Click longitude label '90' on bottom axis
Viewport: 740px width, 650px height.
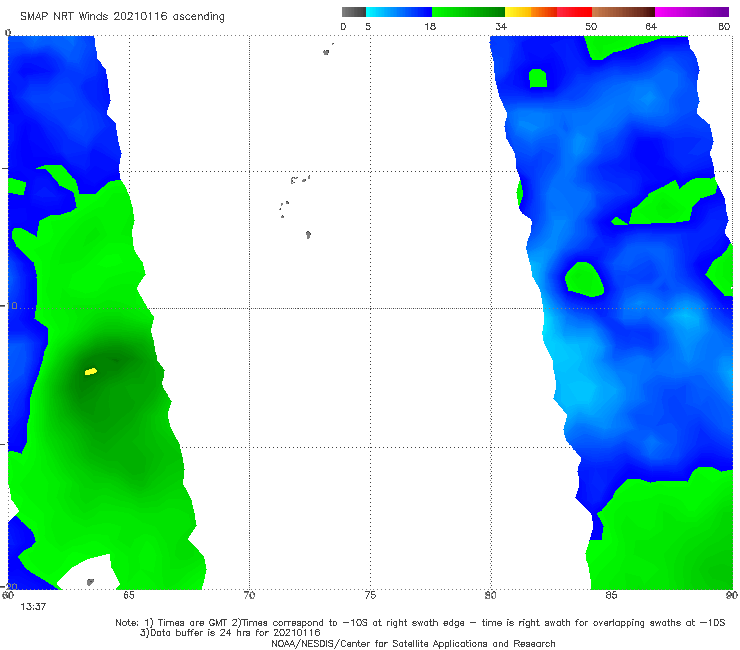click(732, 596)
